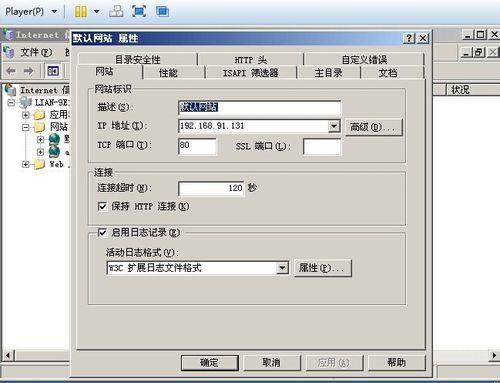
Task: Click the 描述 description text field
Action: click(x=260, y=107)
